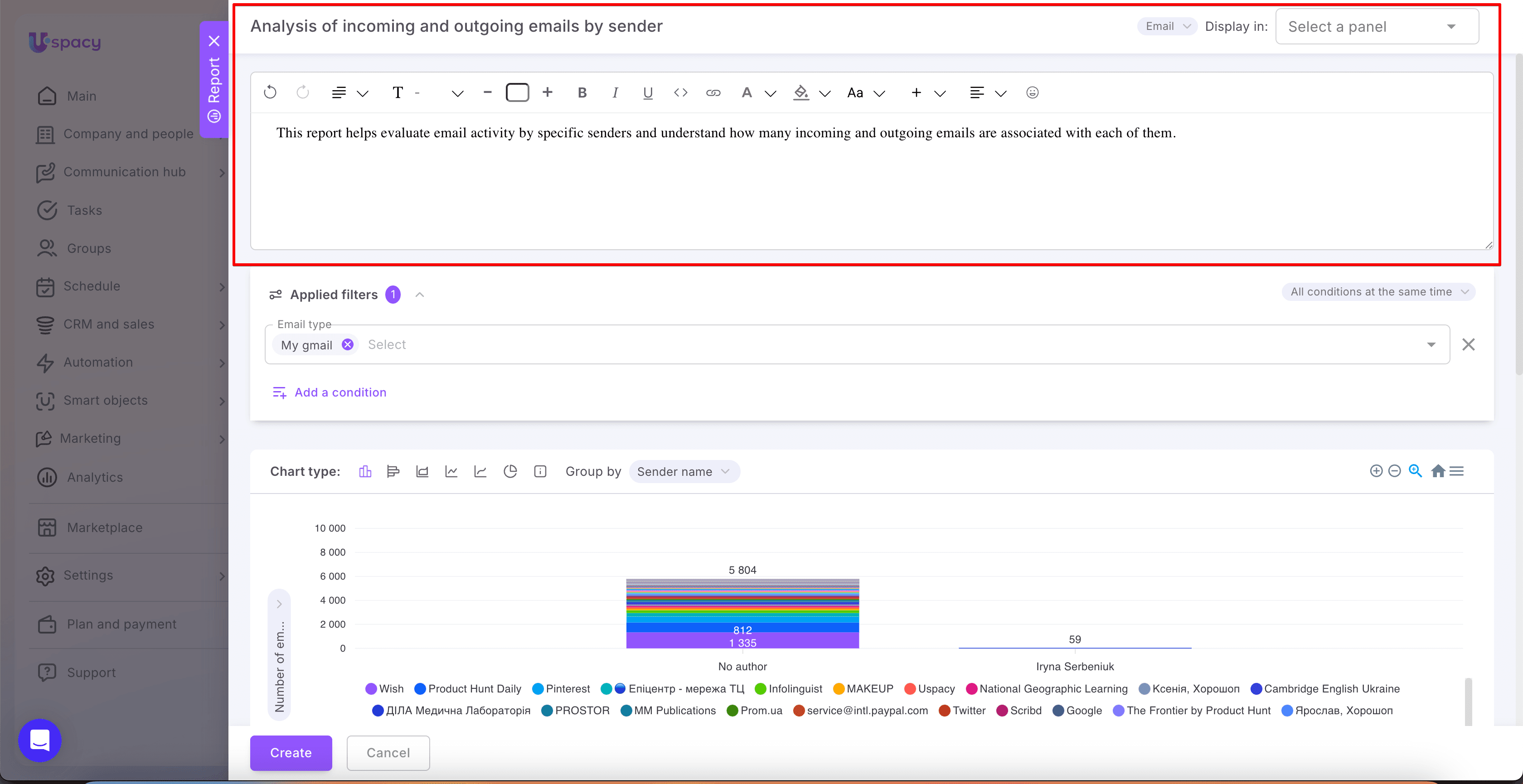Viewport: 1523px width, 784px height.
Task: Open the emoji picker icon
Action: tap(1032, 92)
